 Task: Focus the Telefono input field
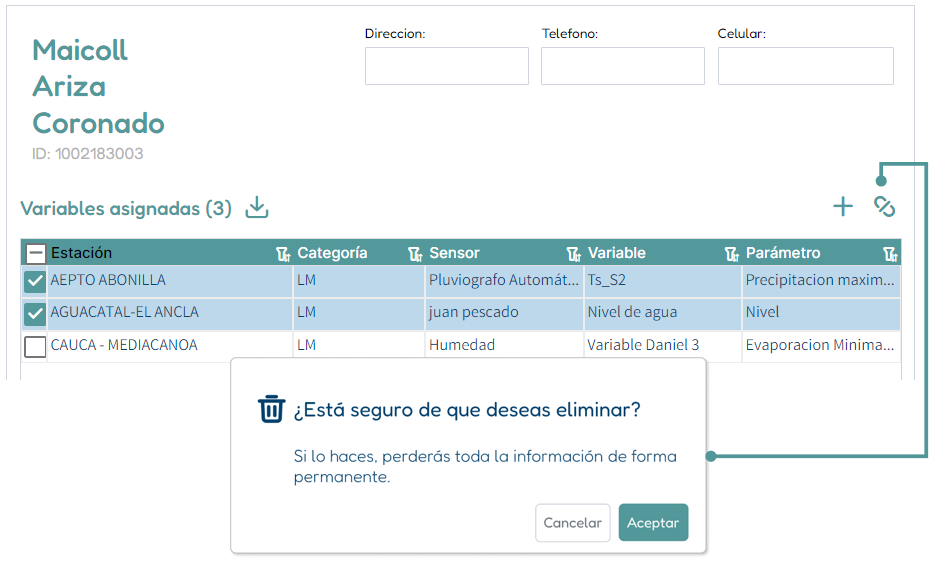(x=622, y=66)
